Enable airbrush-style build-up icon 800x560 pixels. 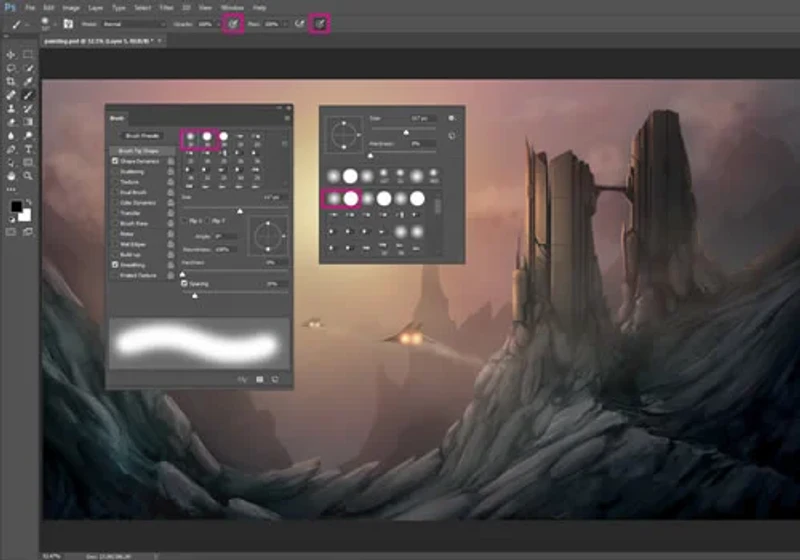click(300, 24)
